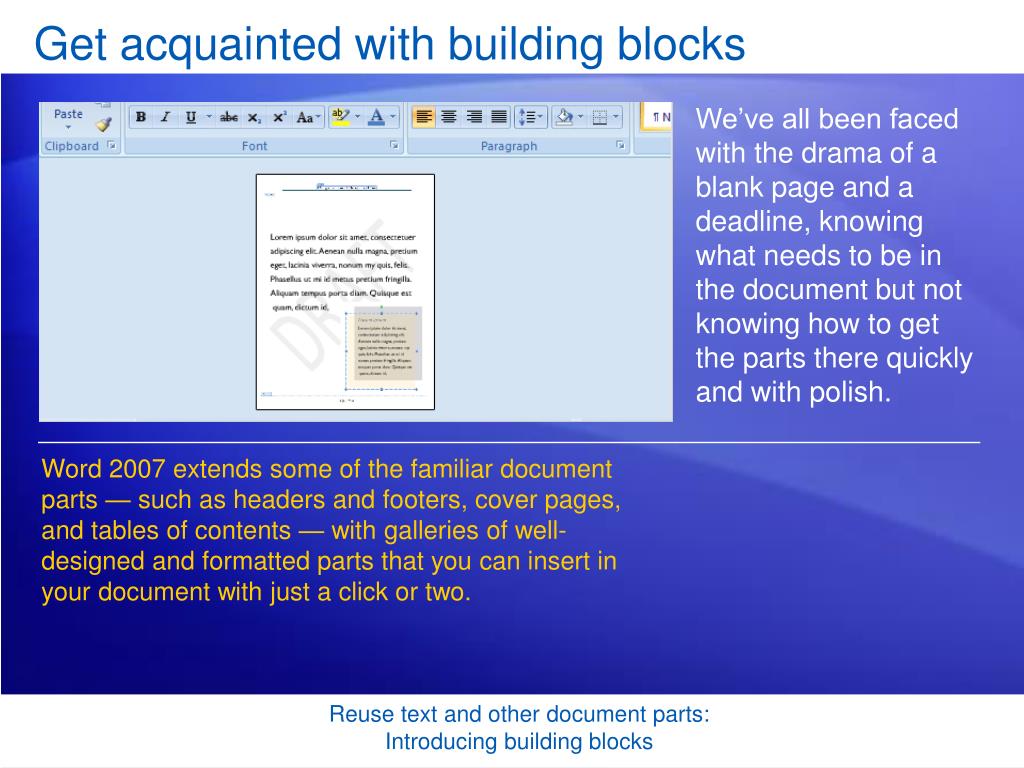
Task: Open the Paste options dropdown arrow
Action: coord(68,127)
